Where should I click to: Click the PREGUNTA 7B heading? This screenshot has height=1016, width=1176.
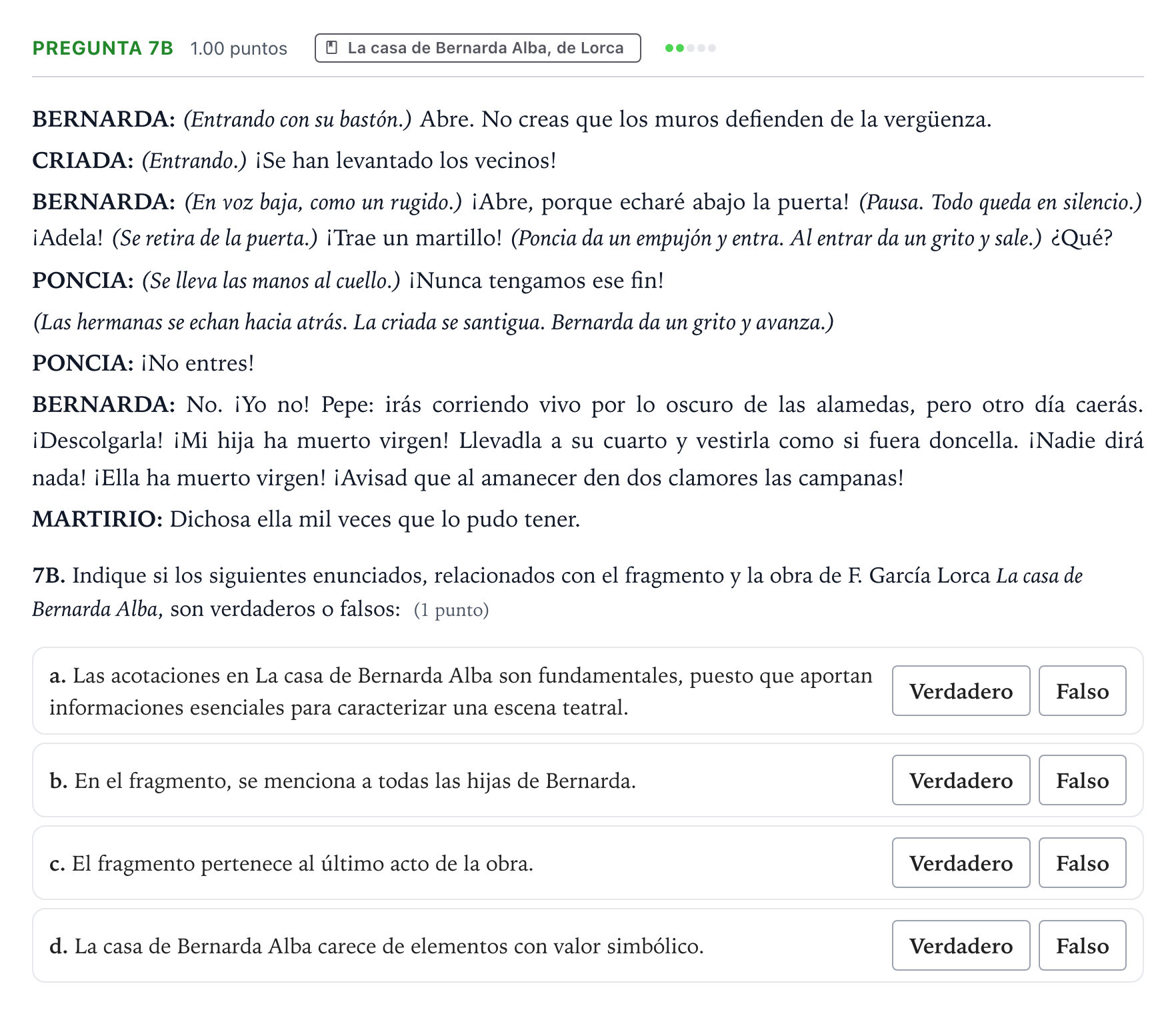(x=103, y=48)
